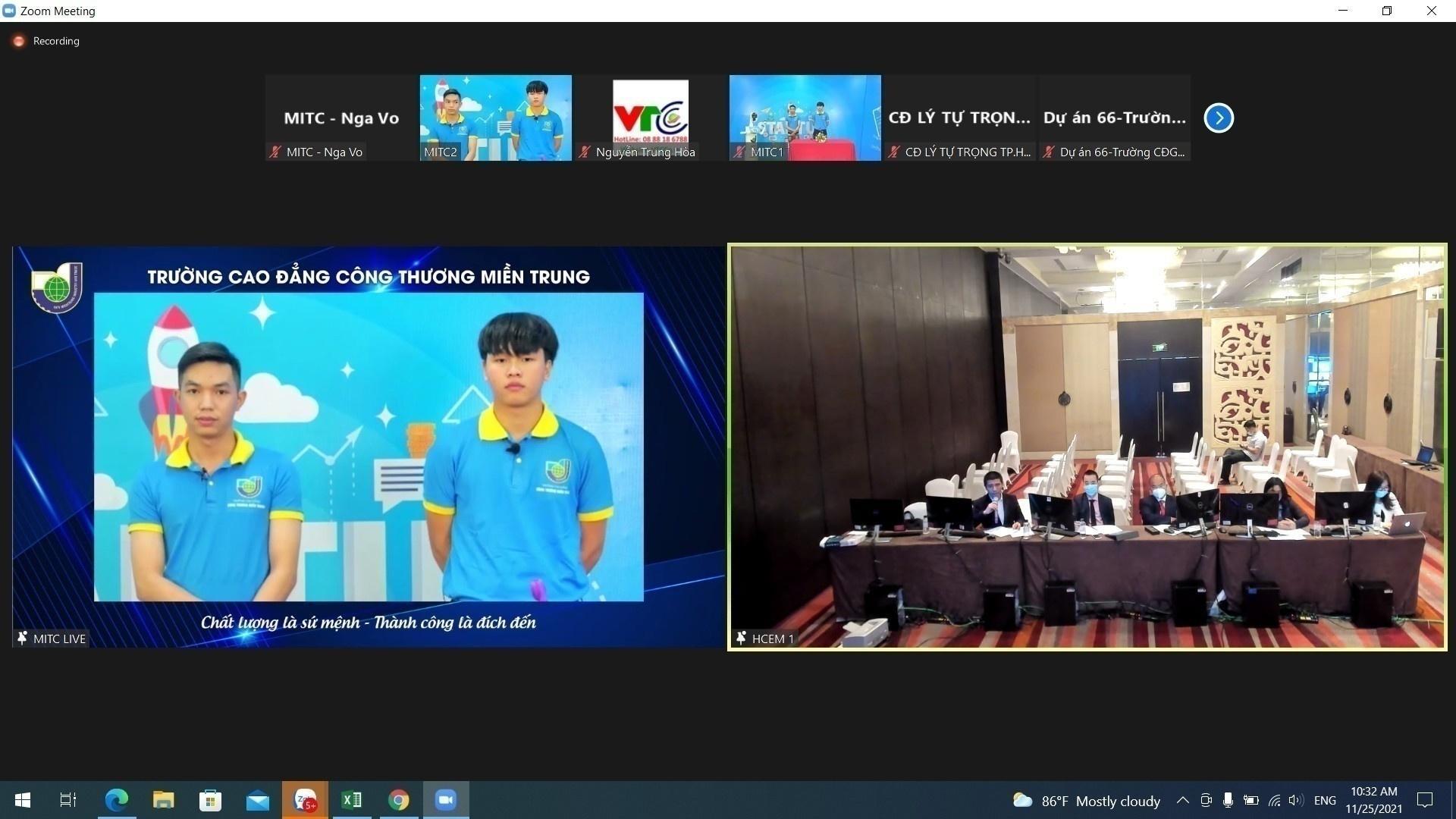This screenshot has width=1456, height=819.
Task: Open volume control in system tray
Action: click(1296, 800)
